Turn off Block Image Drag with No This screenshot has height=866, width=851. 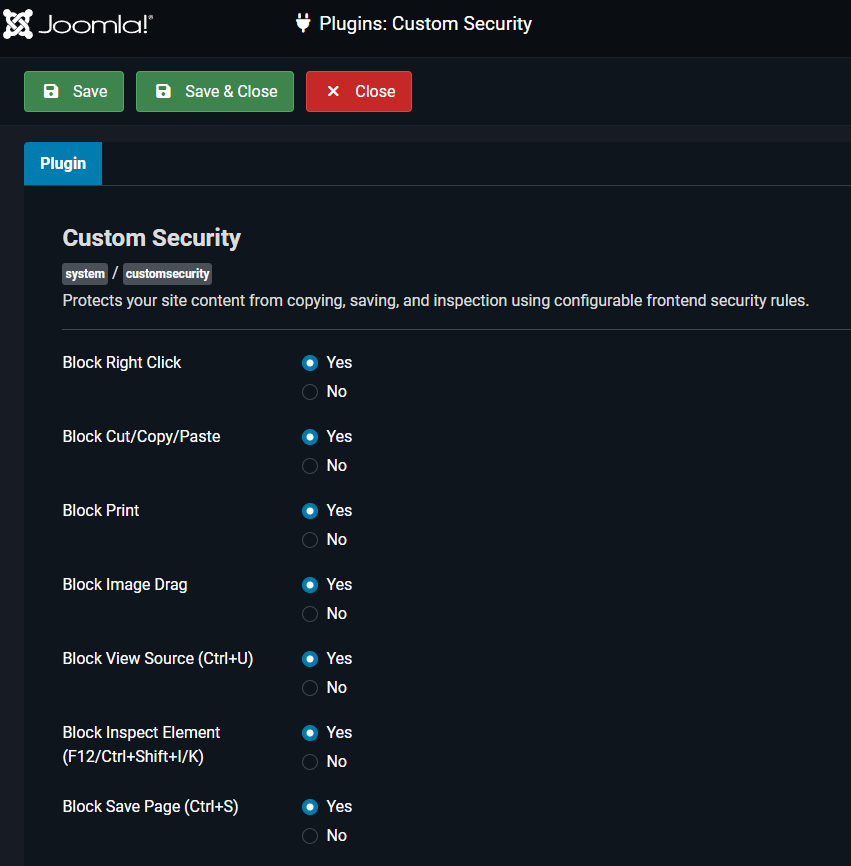(310, 614)
